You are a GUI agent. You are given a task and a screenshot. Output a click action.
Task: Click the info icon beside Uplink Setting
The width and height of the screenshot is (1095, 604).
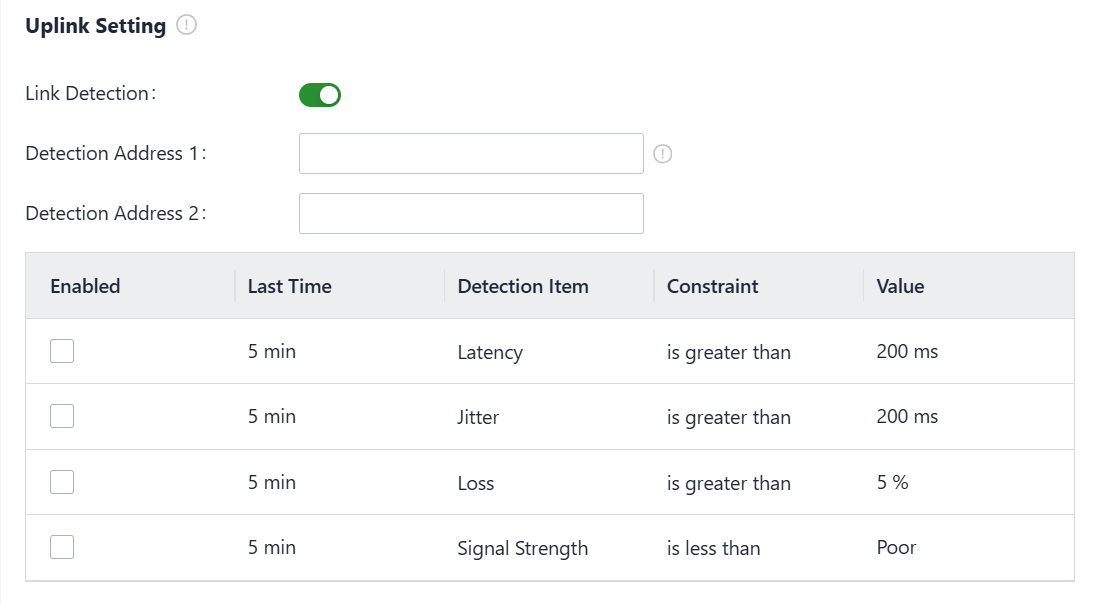click(187, 27)
